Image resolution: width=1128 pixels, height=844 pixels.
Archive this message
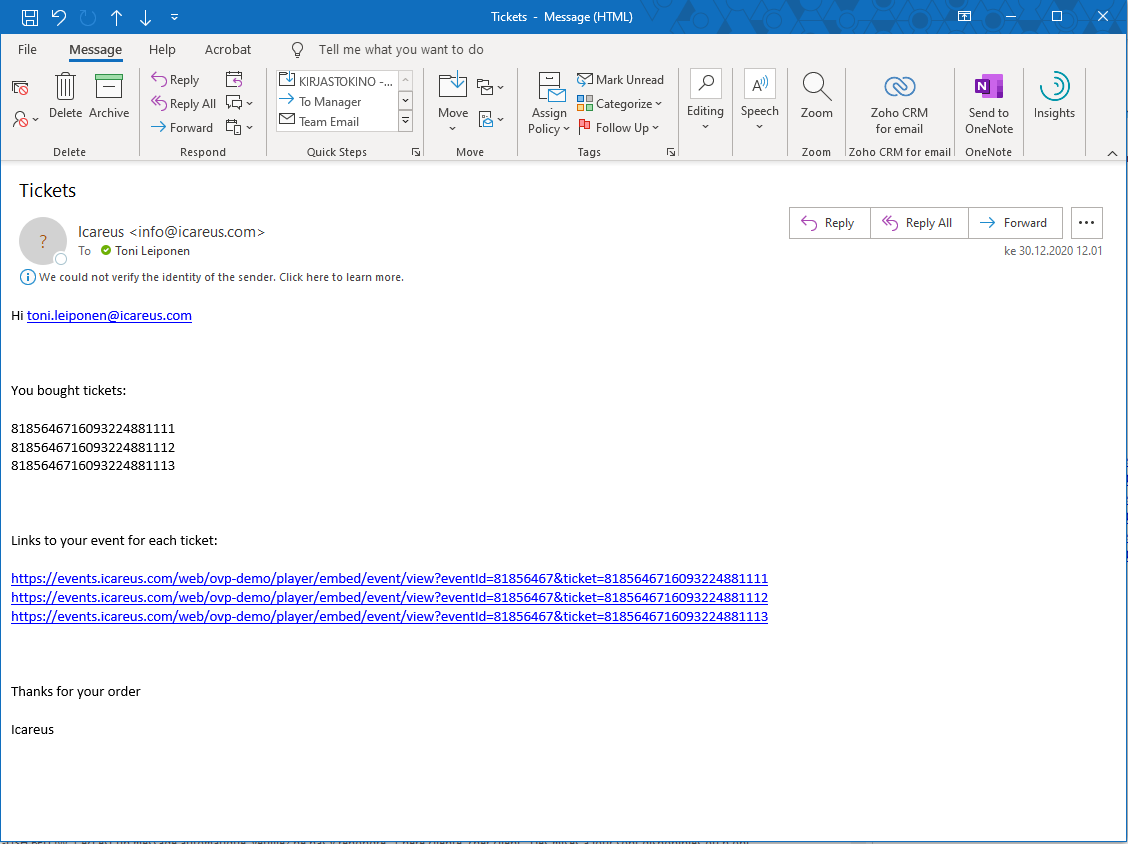[109, 96]
